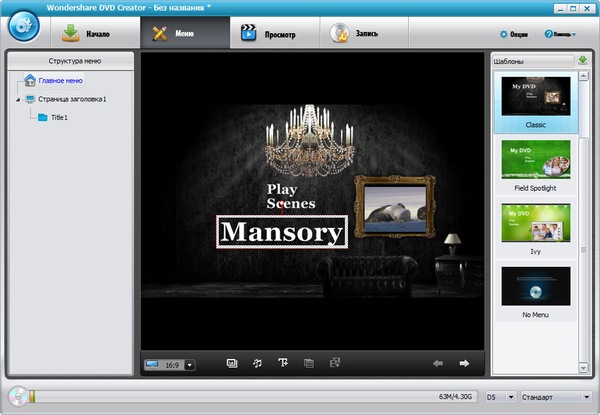Click the background music icon
Screen dimensions: 600x415
[x=257, y=364]
